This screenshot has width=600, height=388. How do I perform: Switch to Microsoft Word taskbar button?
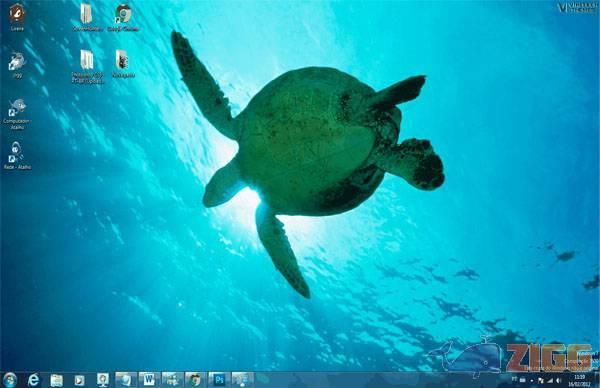[x=149, y=380]
